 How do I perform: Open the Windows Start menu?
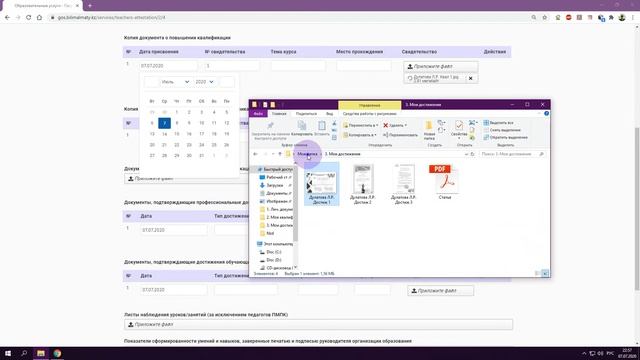8,353
